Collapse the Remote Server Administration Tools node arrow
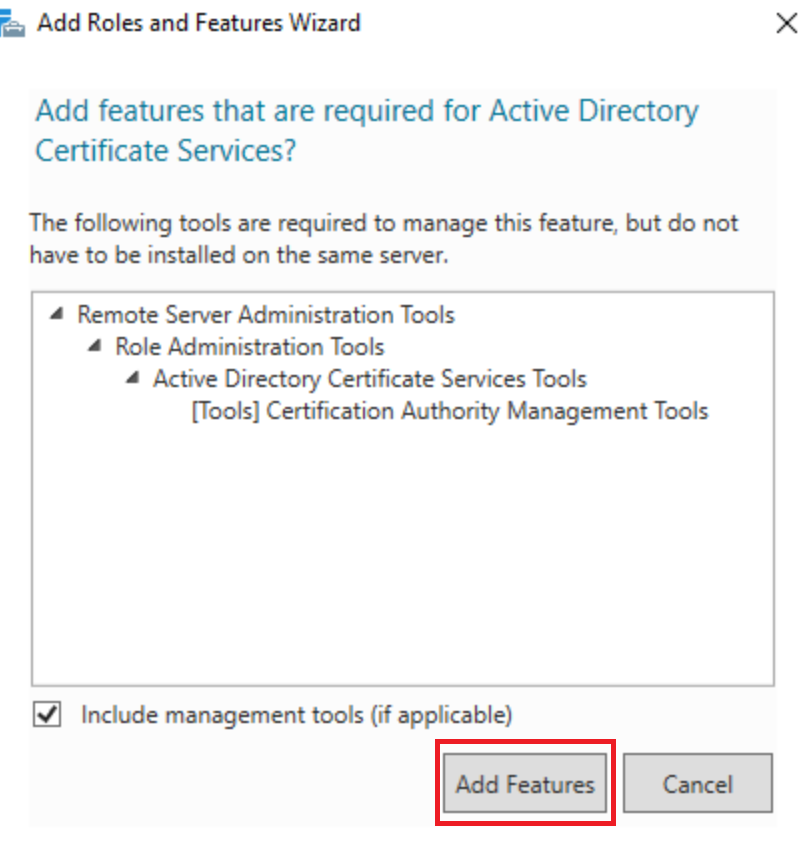This screenshot has width=811, height=845. click(57, 314)
